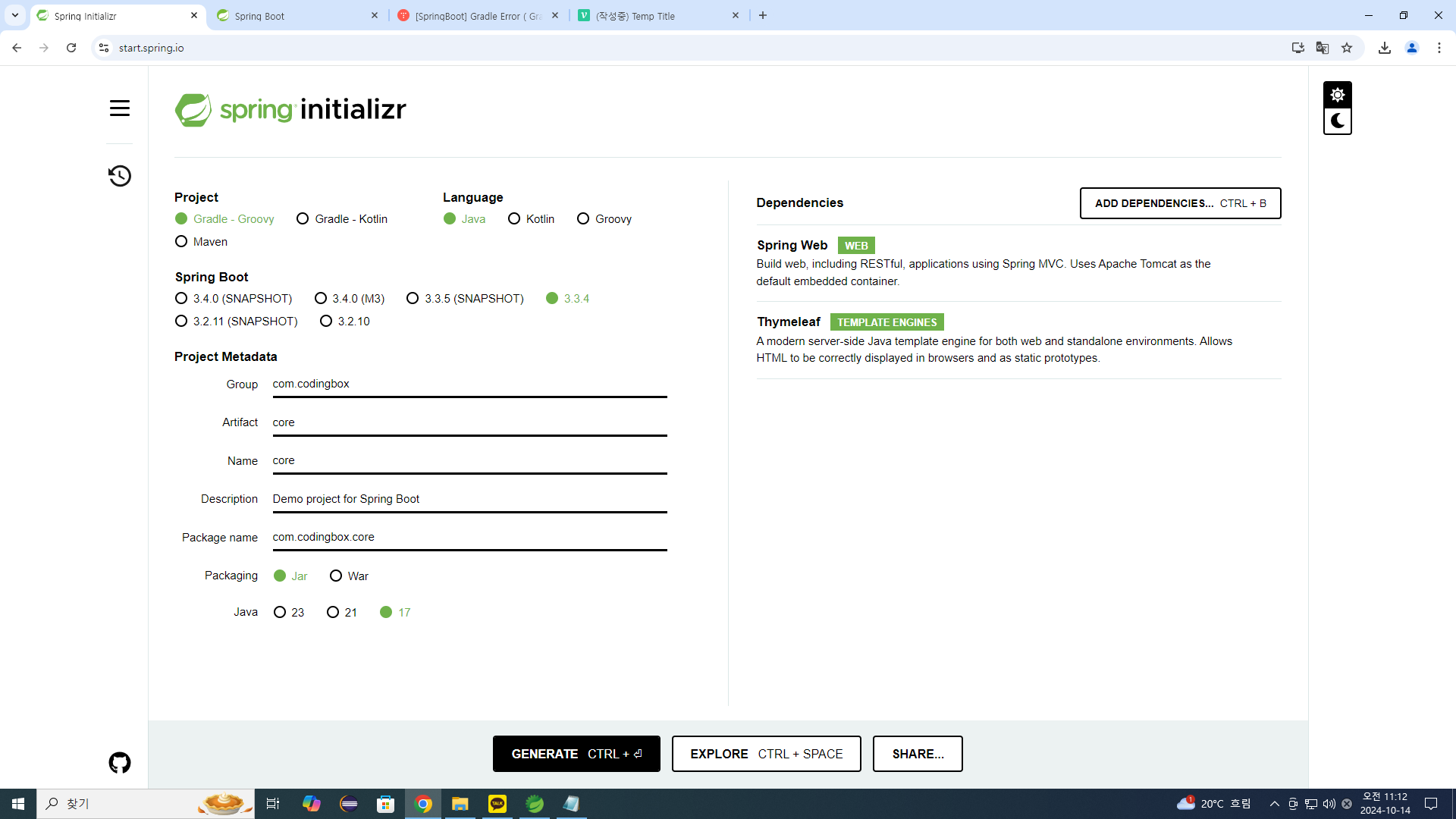The height and width of the screenshot is (819, 1456).
Task: Open the hamburger menu icon
Action: pos(120,108)
